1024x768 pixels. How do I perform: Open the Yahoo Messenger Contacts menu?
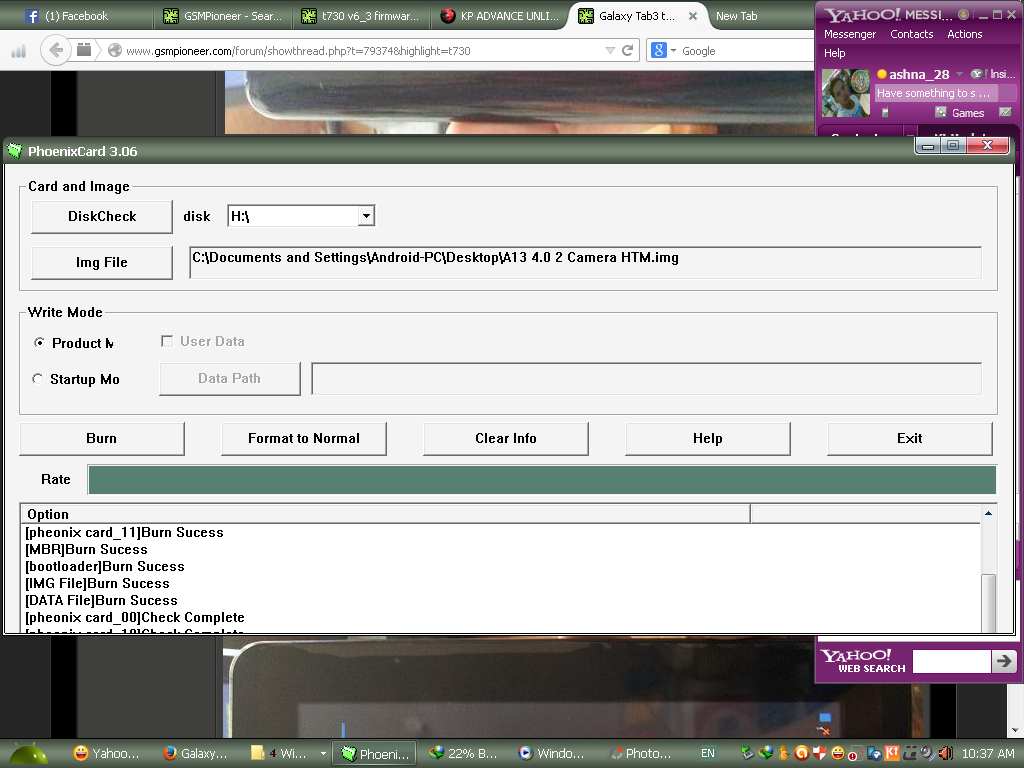[911, 34]
